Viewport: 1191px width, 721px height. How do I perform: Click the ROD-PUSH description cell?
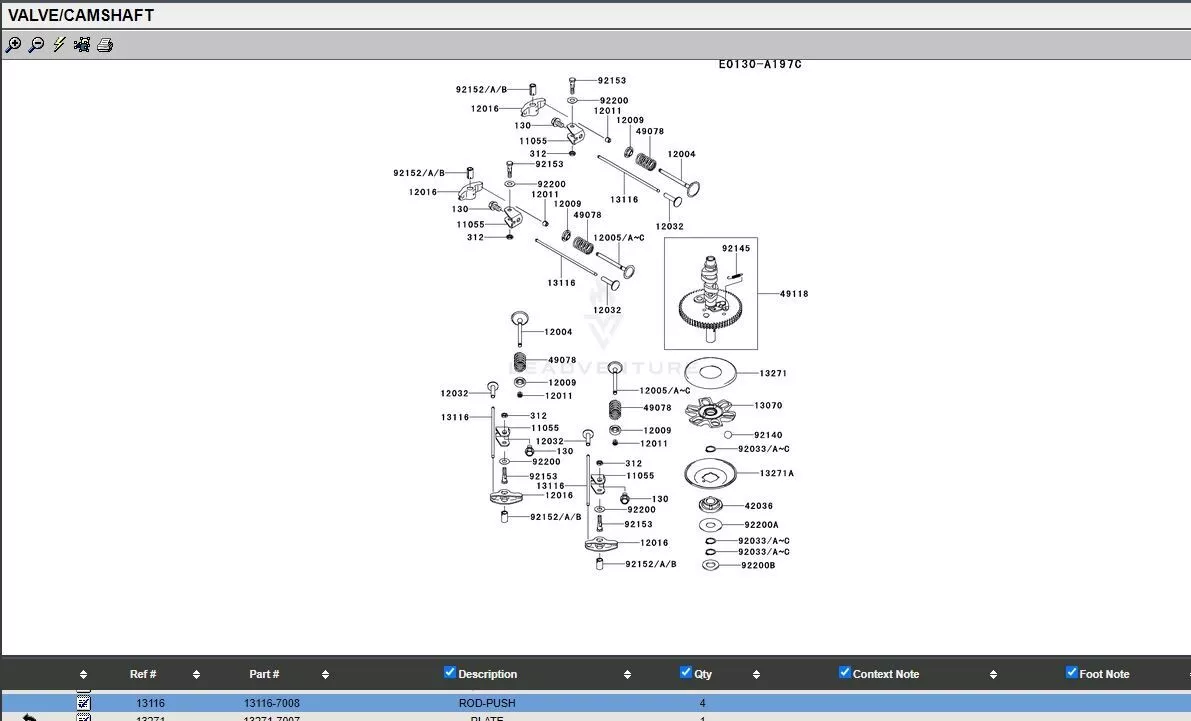tap(487, 703)
